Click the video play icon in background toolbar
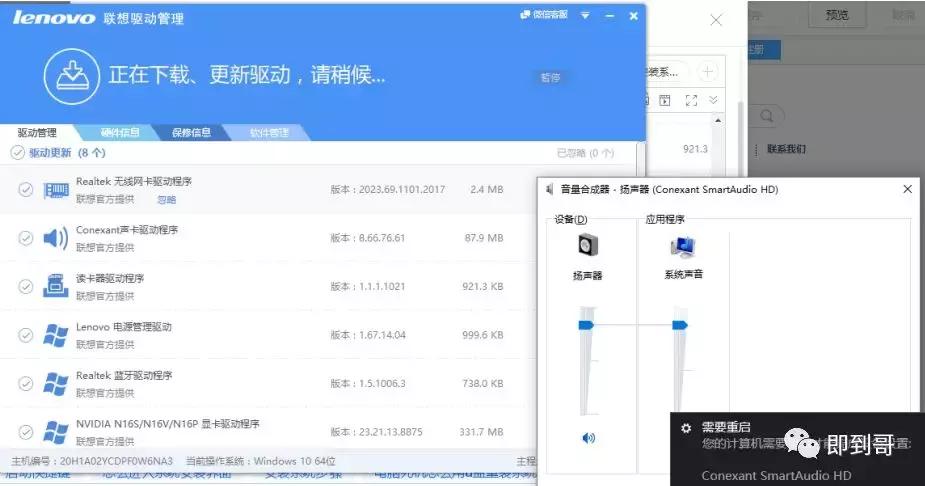 tap(665, 100)
